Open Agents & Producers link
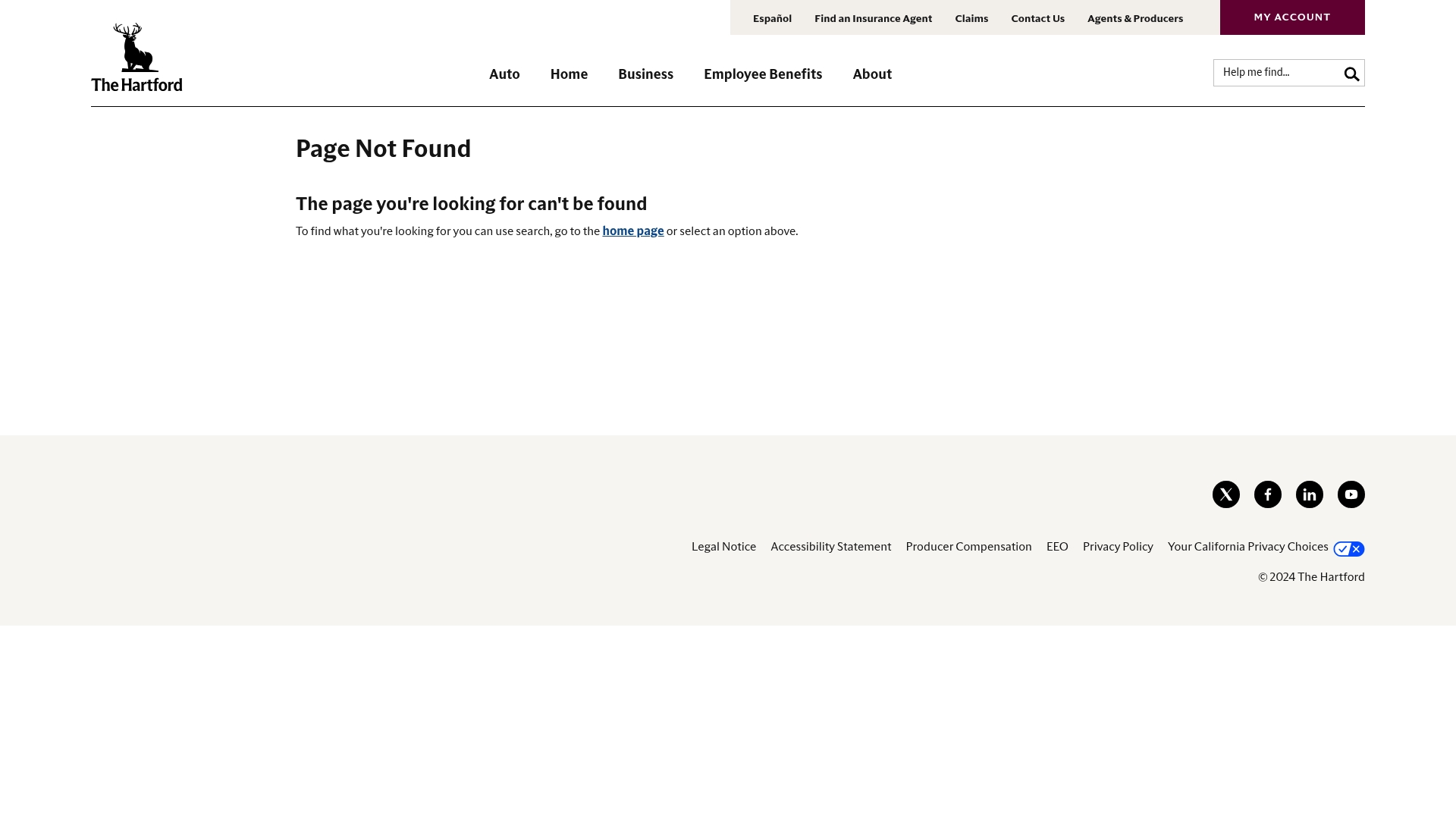The image size is (1456, 819). click(1134, 18)
